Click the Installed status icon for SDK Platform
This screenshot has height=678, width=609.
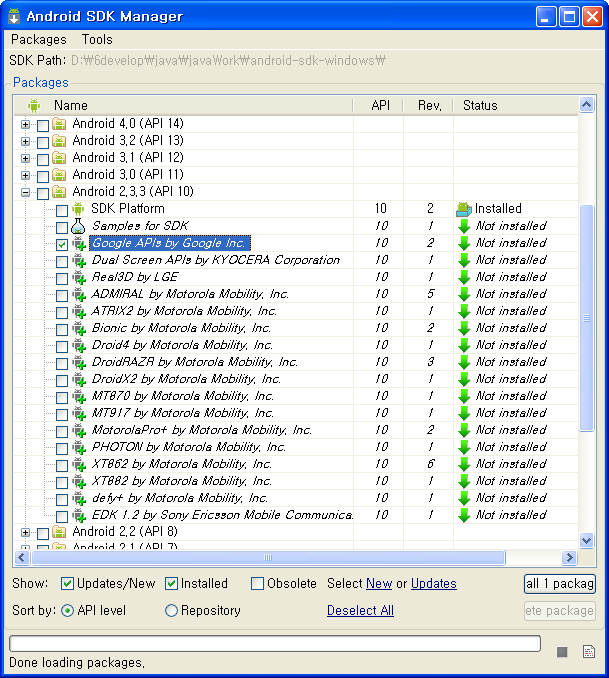click(x=464, y=209)
